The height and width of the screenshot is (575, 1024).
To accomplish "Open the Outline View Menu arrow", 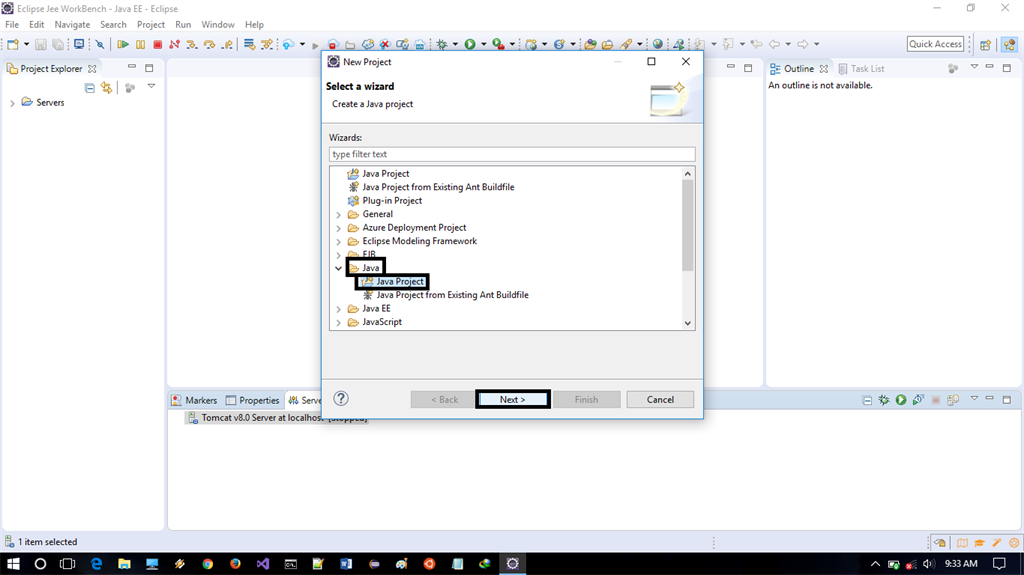I will pyautogui.click(x=974, y=67).
